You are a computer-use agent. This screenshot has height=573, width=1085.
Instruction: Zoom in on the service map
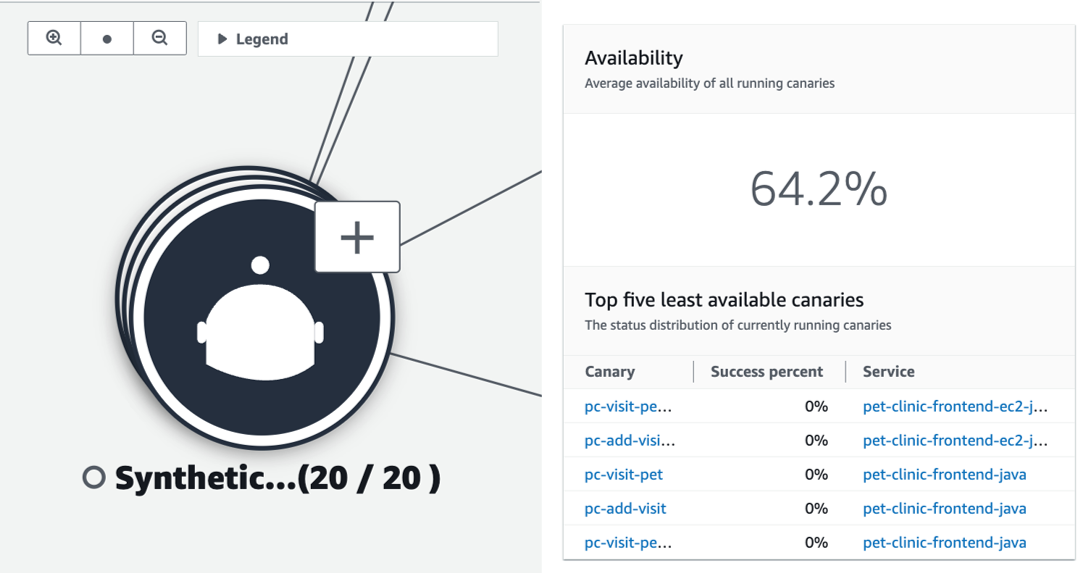54,38
